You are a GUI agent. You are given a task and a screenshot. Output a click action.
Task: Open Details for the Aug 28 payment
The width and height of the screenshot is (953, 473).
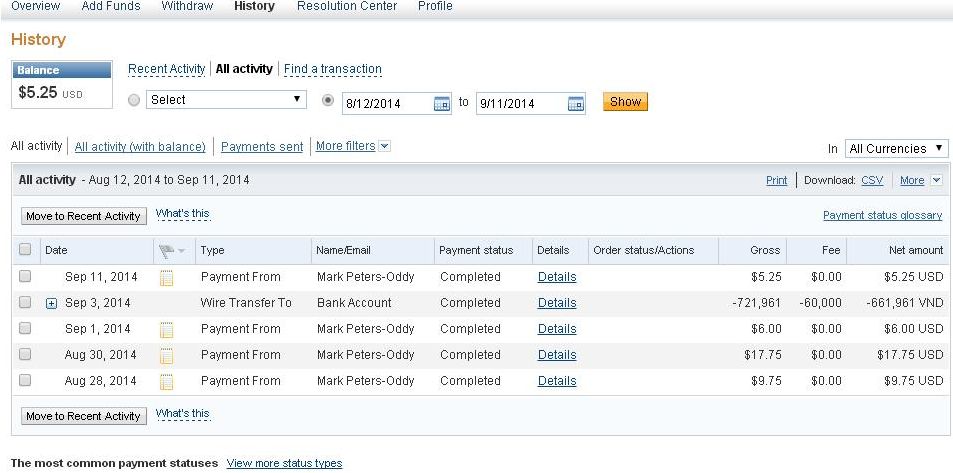557,381
